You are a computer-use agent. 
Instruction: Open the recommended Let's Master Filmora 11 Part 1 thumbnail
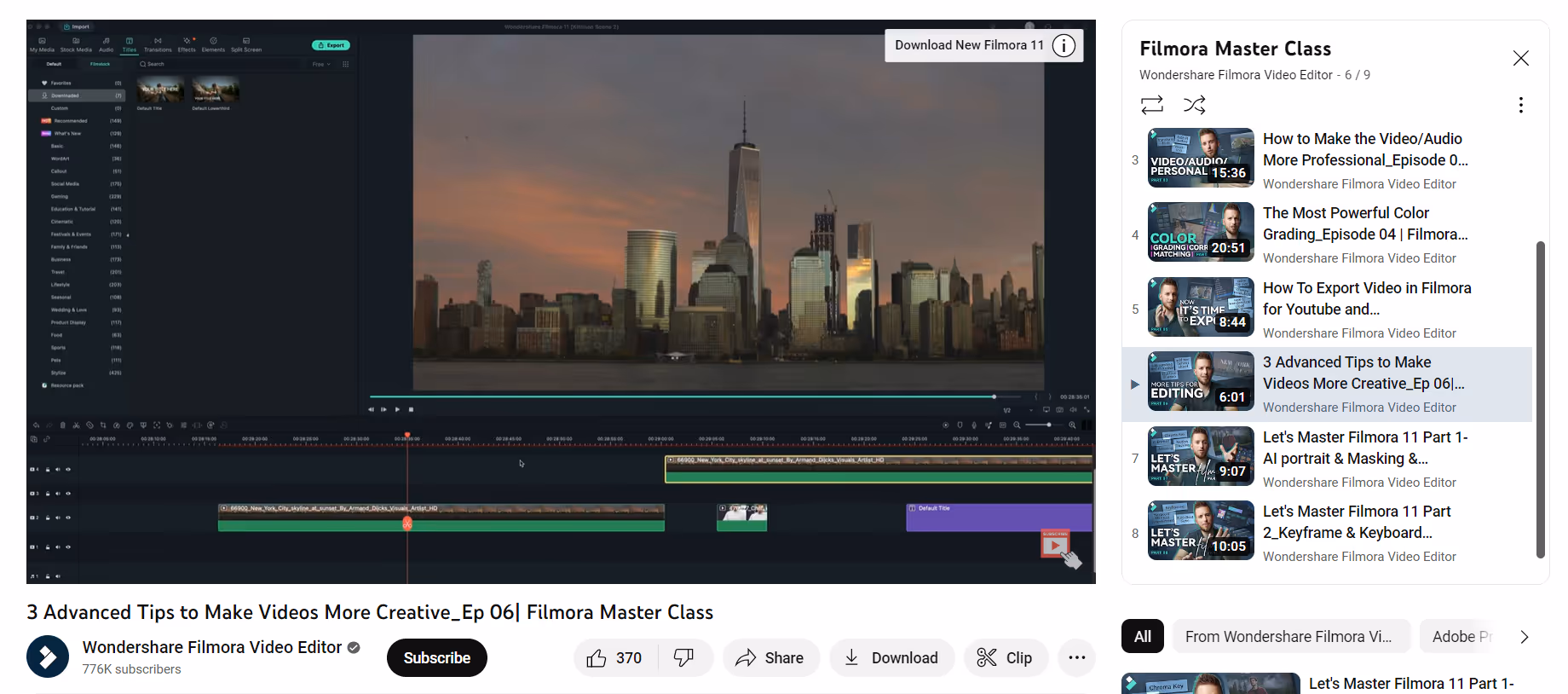(1210, 683)
